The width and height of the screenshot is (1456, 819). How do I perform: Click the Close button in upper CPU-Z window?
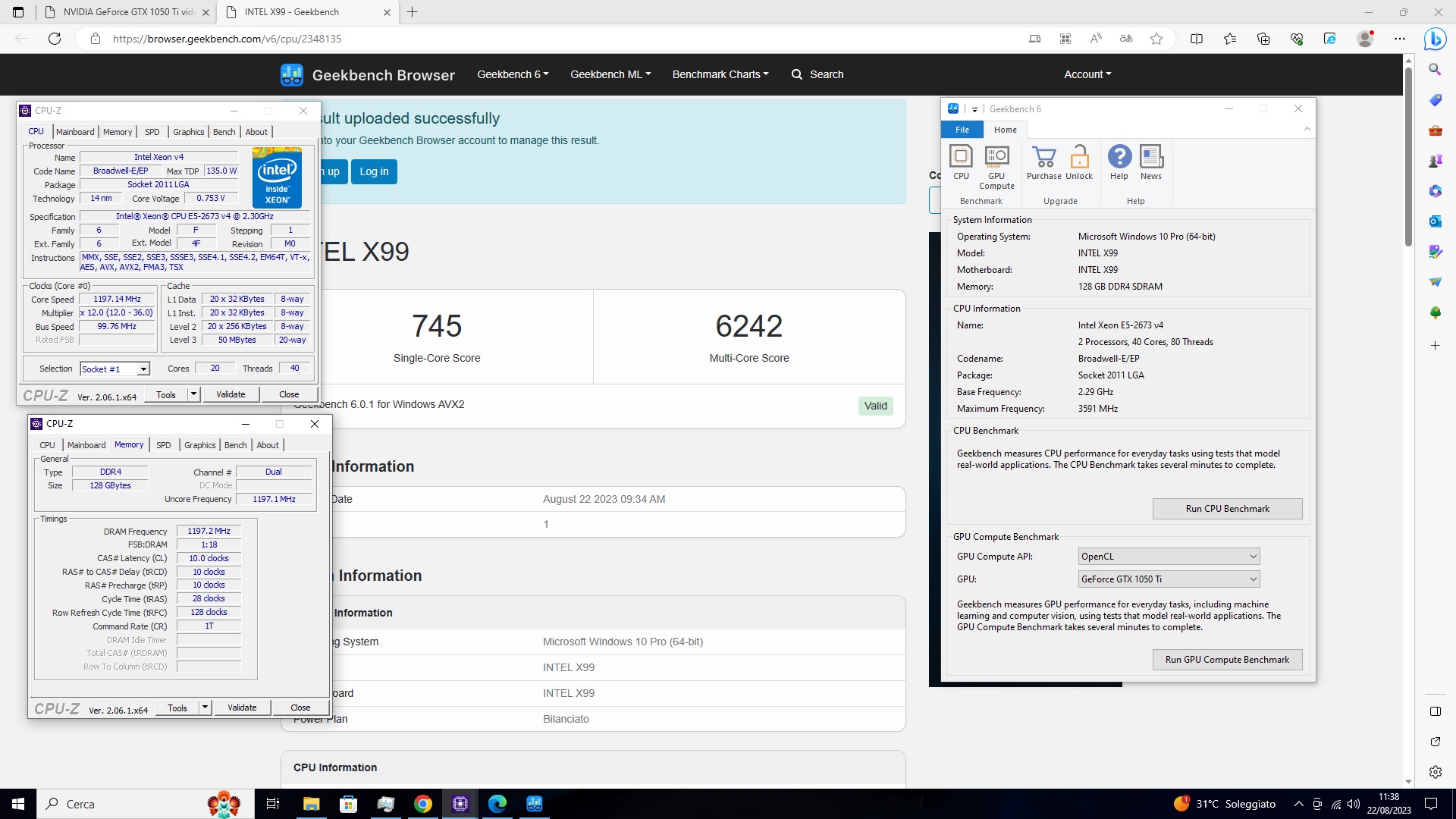289,394
